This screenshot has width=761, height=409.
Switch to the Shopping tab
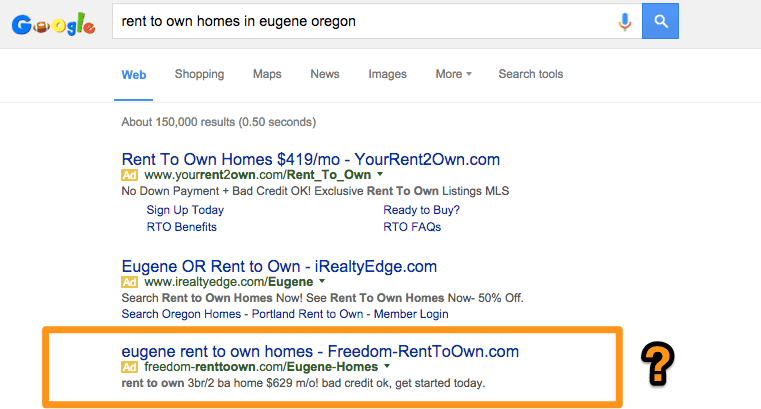coord(199,74)
